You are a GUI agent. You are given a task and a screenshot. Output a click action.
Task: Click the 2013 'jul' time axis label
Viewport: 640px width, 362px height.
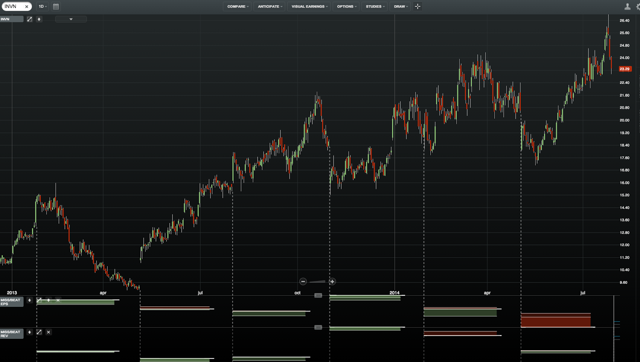[x=200, y=293]
